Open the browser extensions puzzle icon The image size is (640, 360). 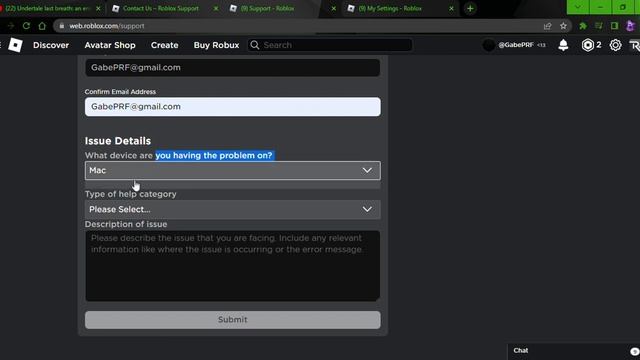click(583, 26)
